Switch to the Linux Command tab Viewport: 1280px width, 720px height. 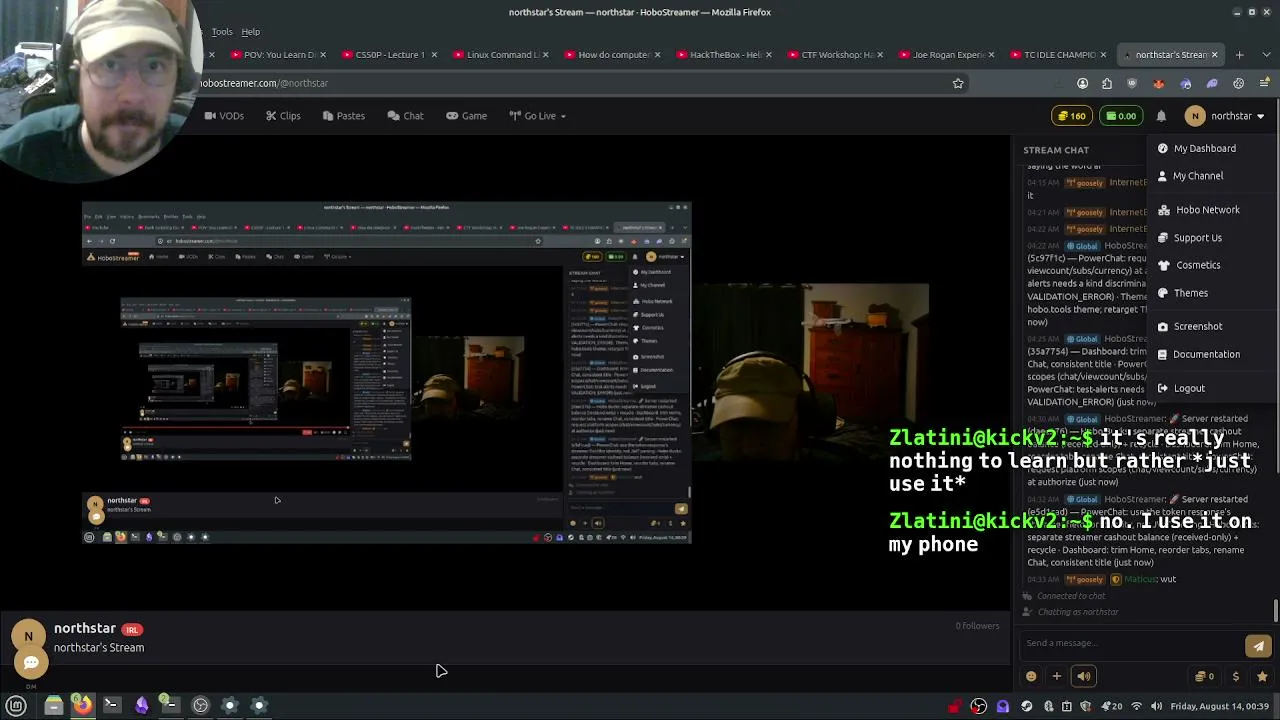point(502,55)
